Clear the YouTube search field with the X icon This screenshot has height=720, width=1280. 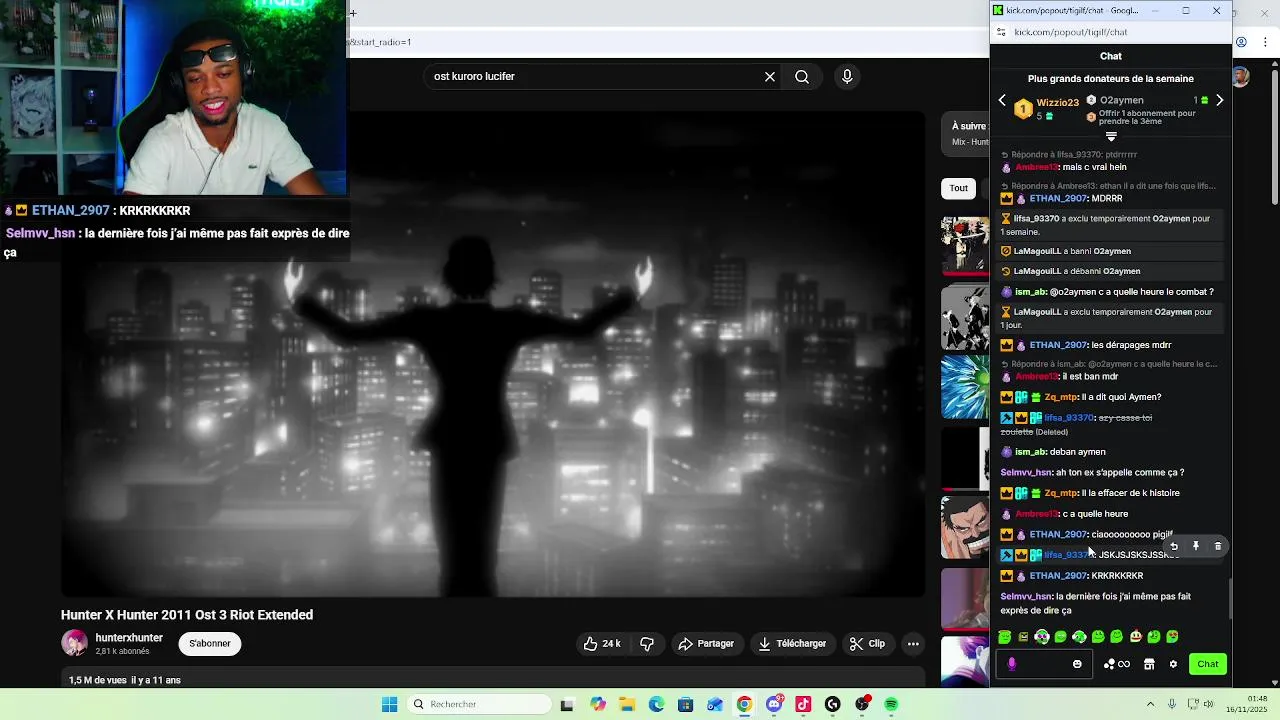(x=770, y=77)
